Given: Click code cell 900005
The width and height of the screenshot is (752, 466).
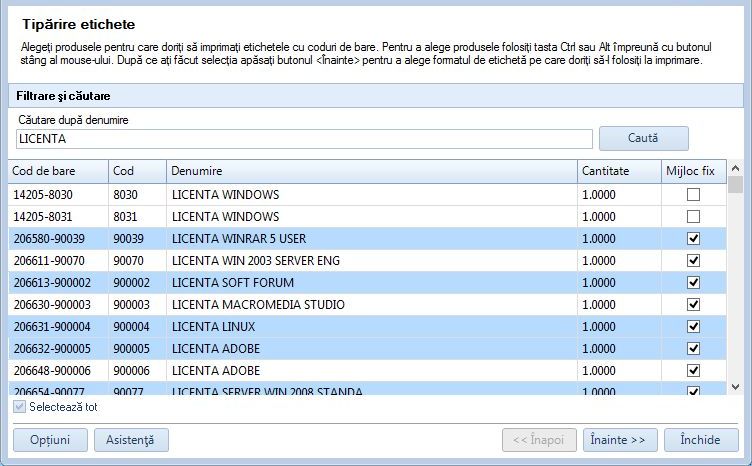Looking at the screenshot, I should (x=138, y=349).
